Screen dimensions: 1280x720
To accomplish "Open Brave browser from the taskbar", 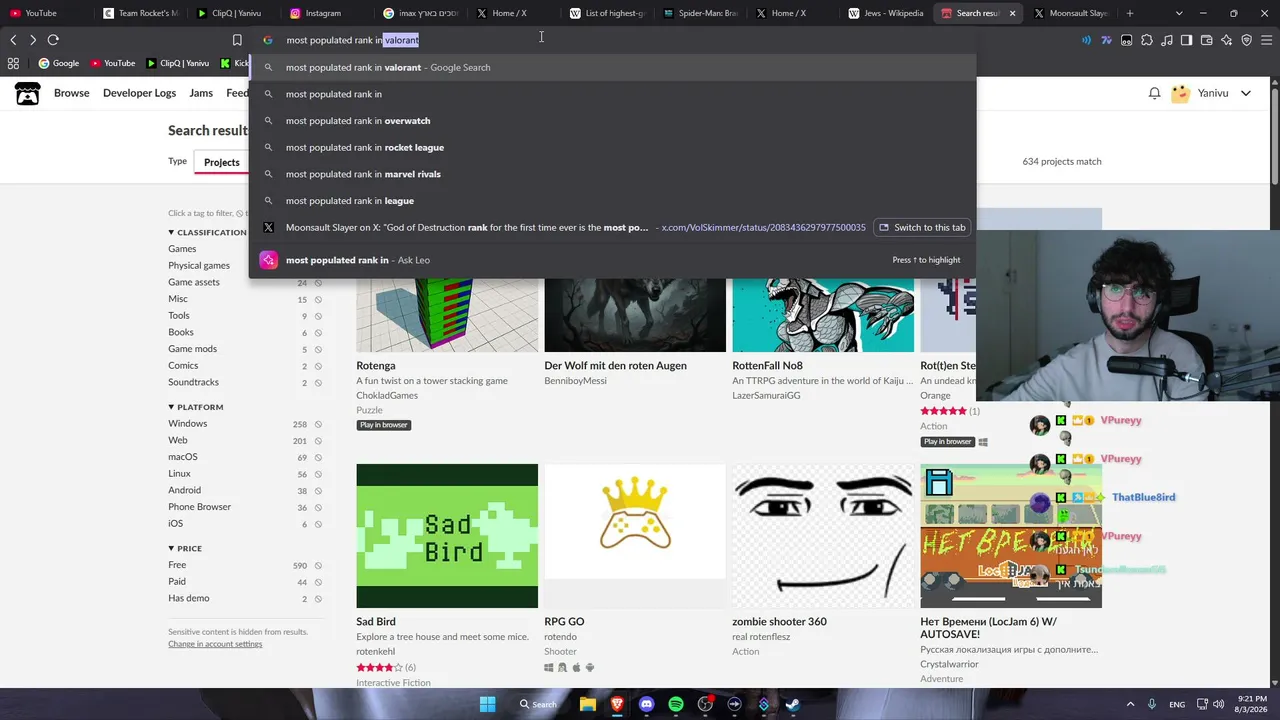I will 617,704.
